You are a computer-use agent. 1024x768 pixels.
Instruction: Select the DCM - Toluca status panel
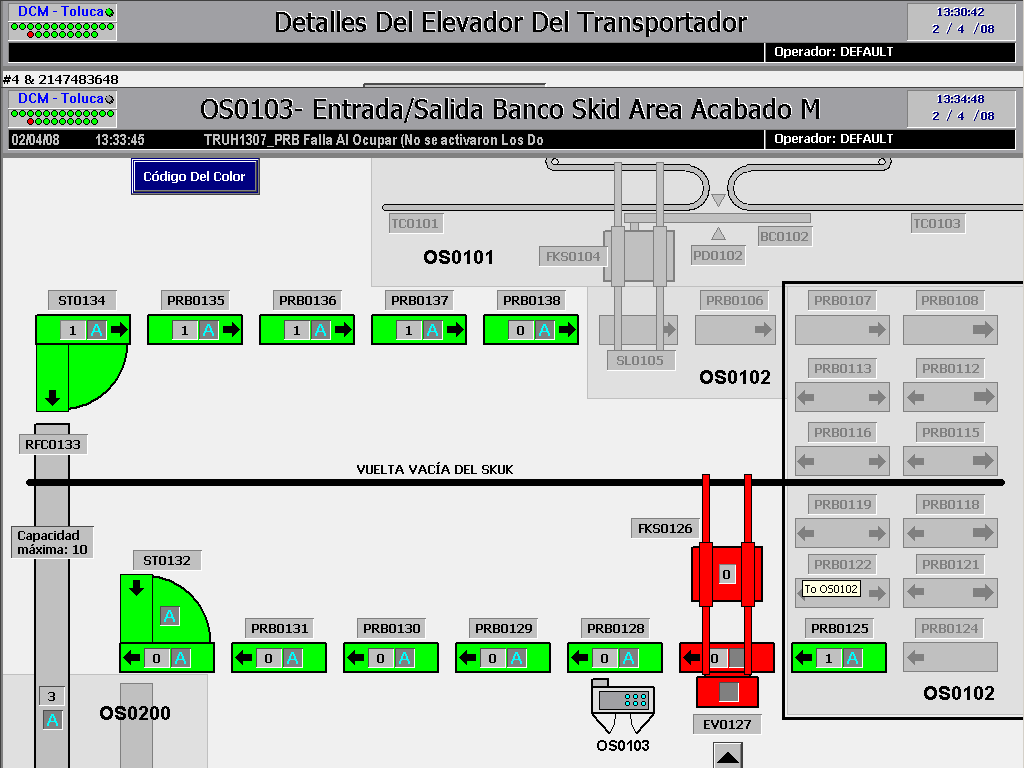[x=63, y=107]
